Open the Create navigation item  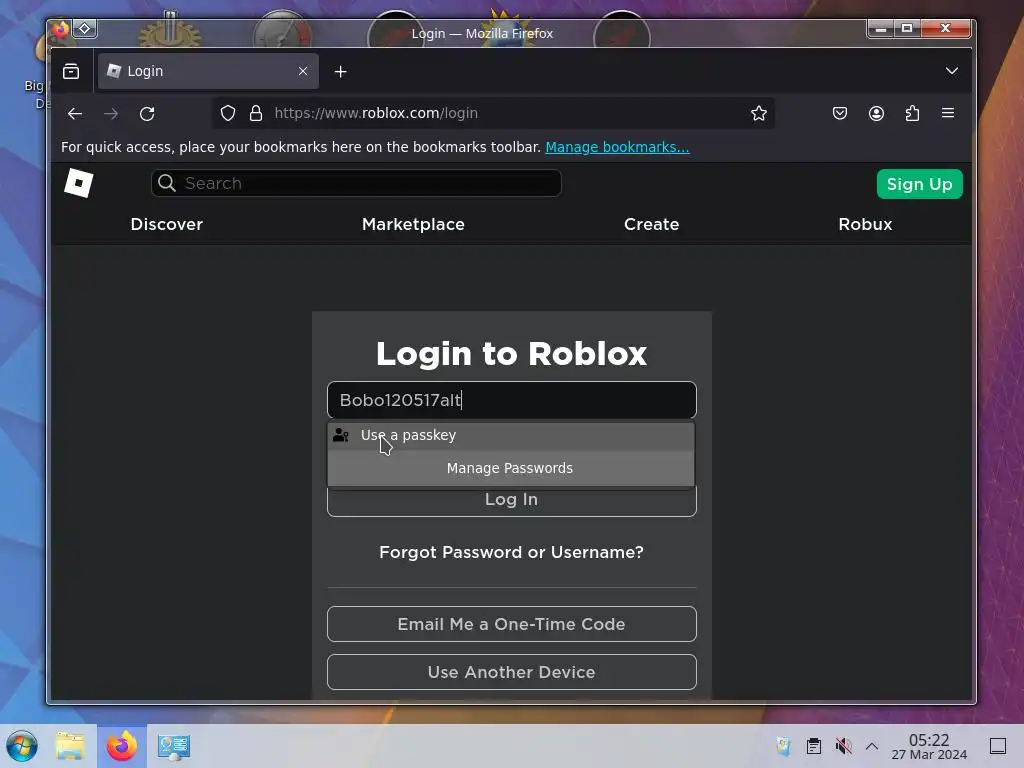(x=651, y=224)
